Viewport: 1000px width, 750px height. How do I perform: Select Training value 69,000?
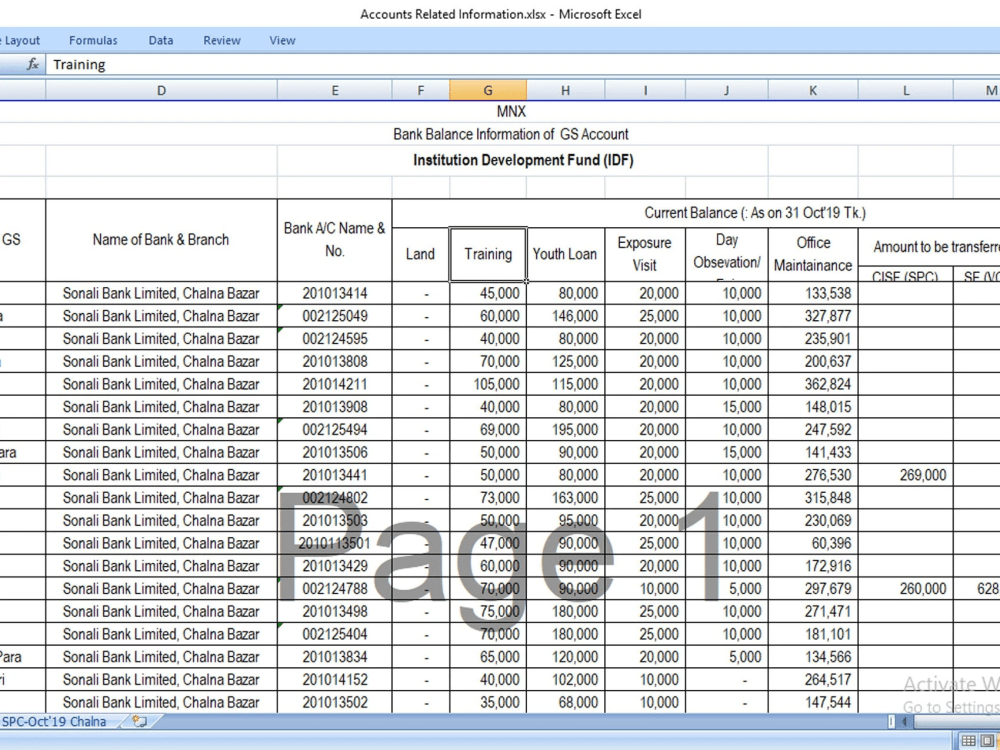coord(488,430)
